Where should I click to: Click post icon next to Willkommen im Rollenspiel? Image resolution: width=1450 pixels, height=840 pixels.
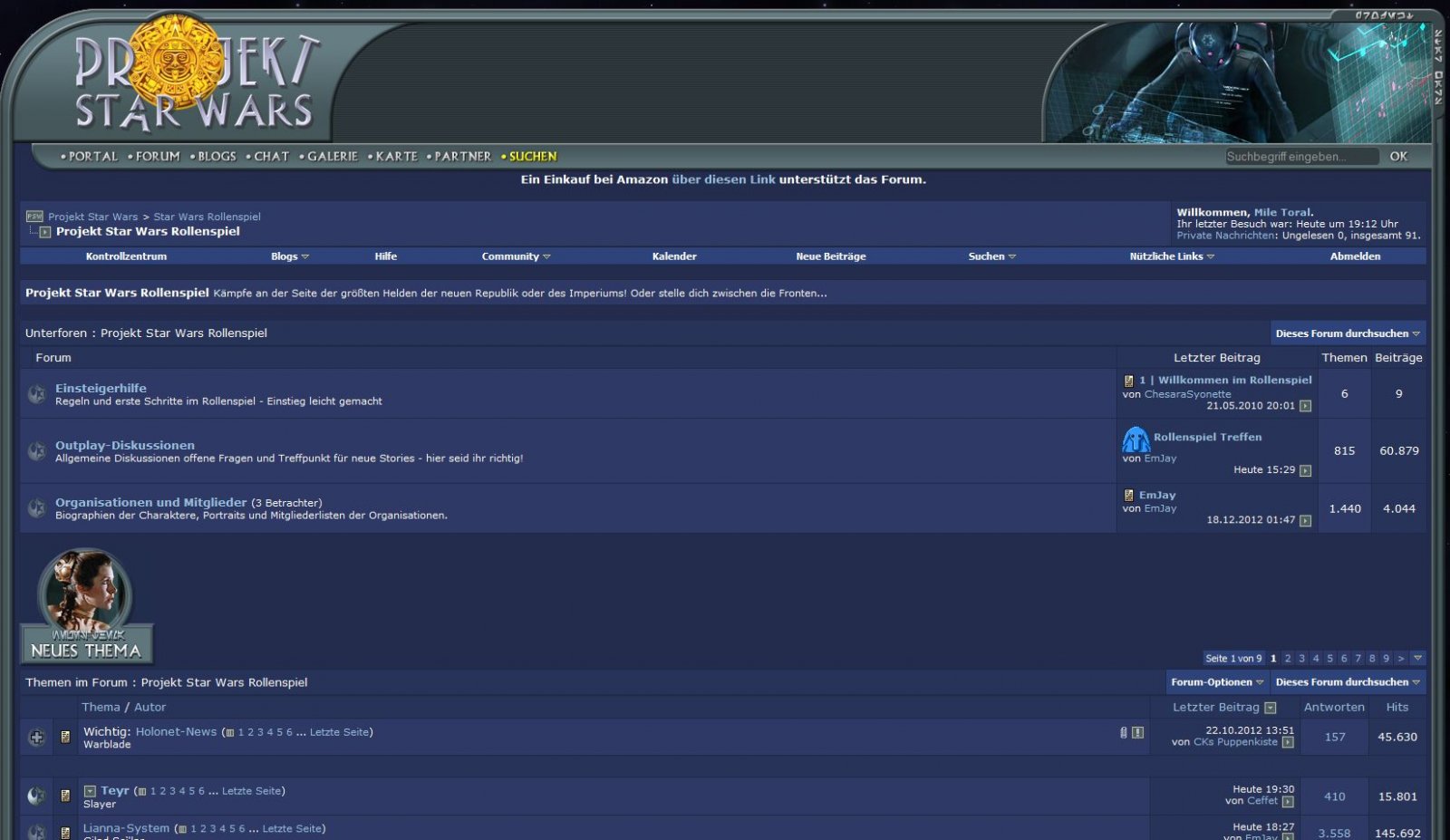pos(1129,381)
